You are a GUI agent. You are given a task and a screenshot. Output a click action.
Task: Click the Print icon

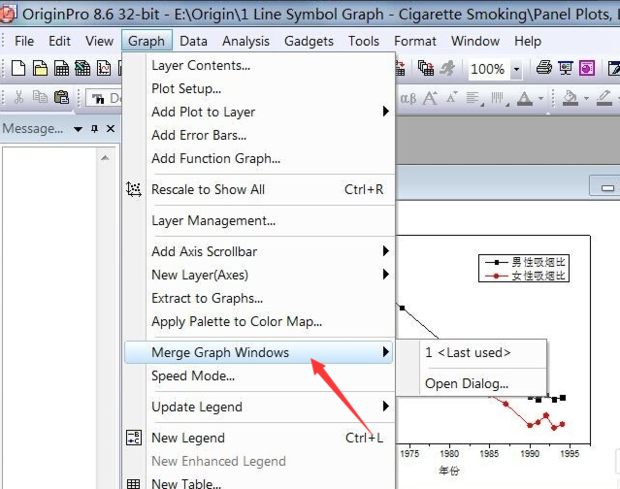543,69
